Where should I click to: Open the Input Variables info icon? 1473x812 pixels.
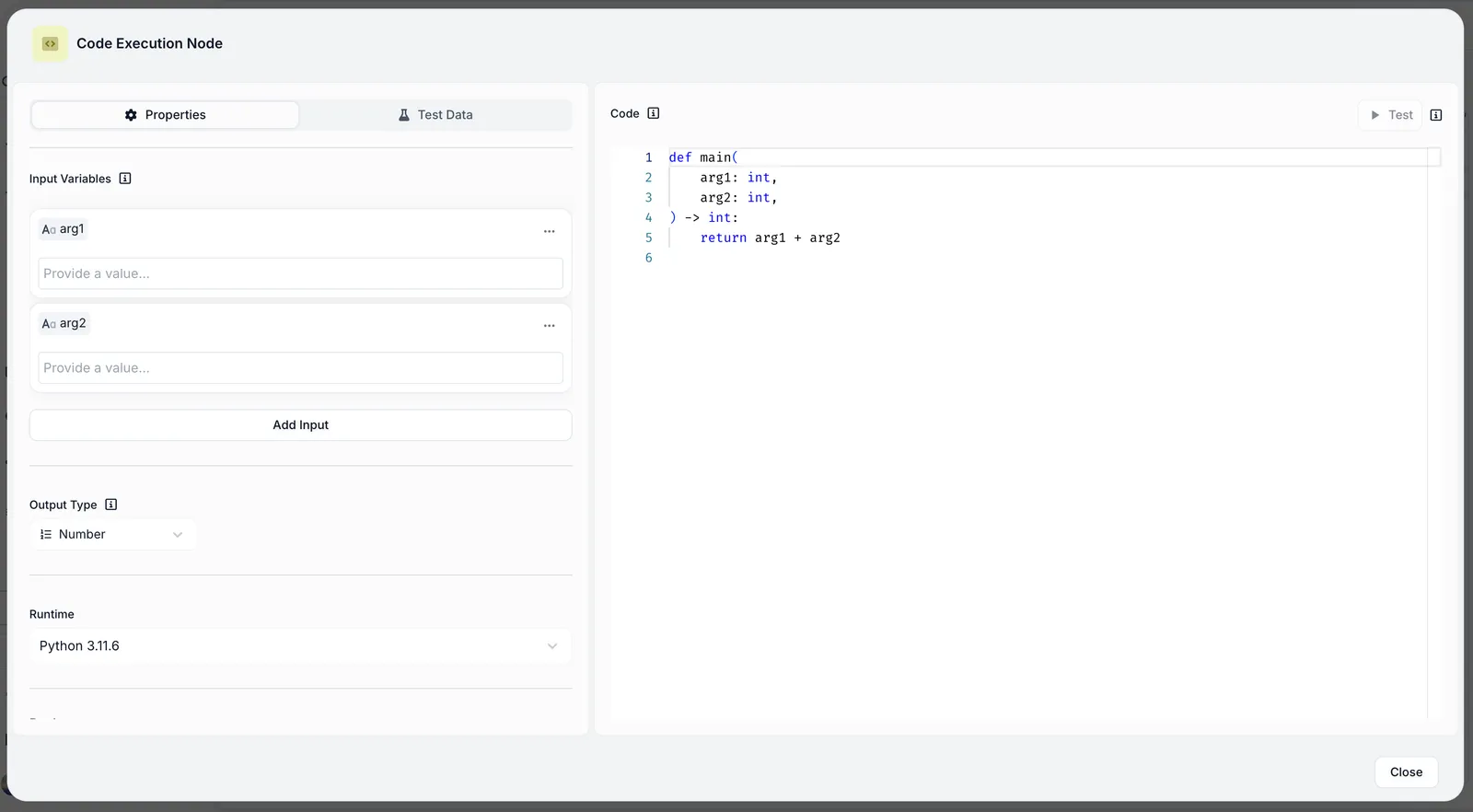click(x=125, y=179)
